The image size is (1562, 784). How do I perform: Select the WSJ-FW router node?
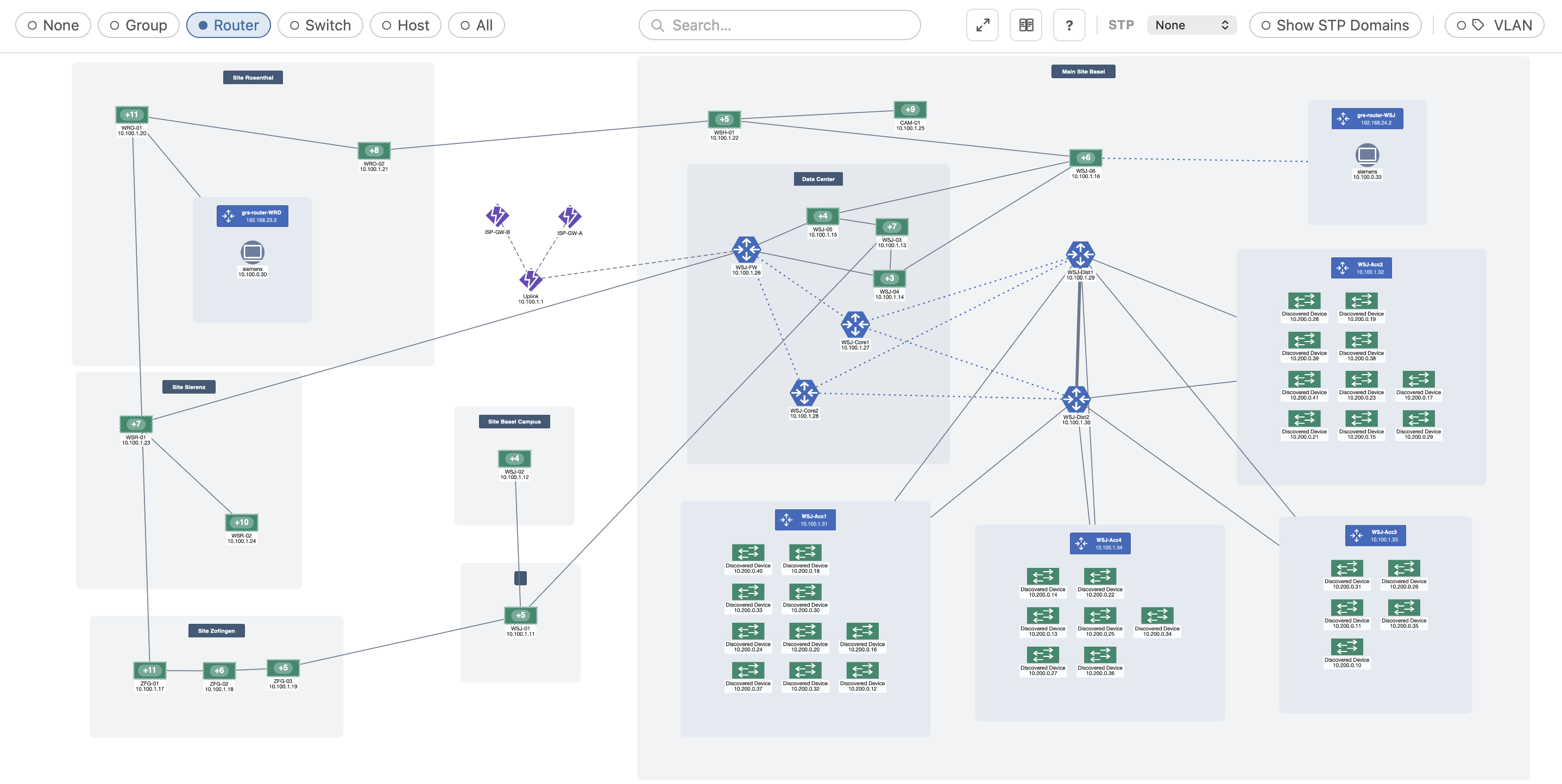click(746, 249)
